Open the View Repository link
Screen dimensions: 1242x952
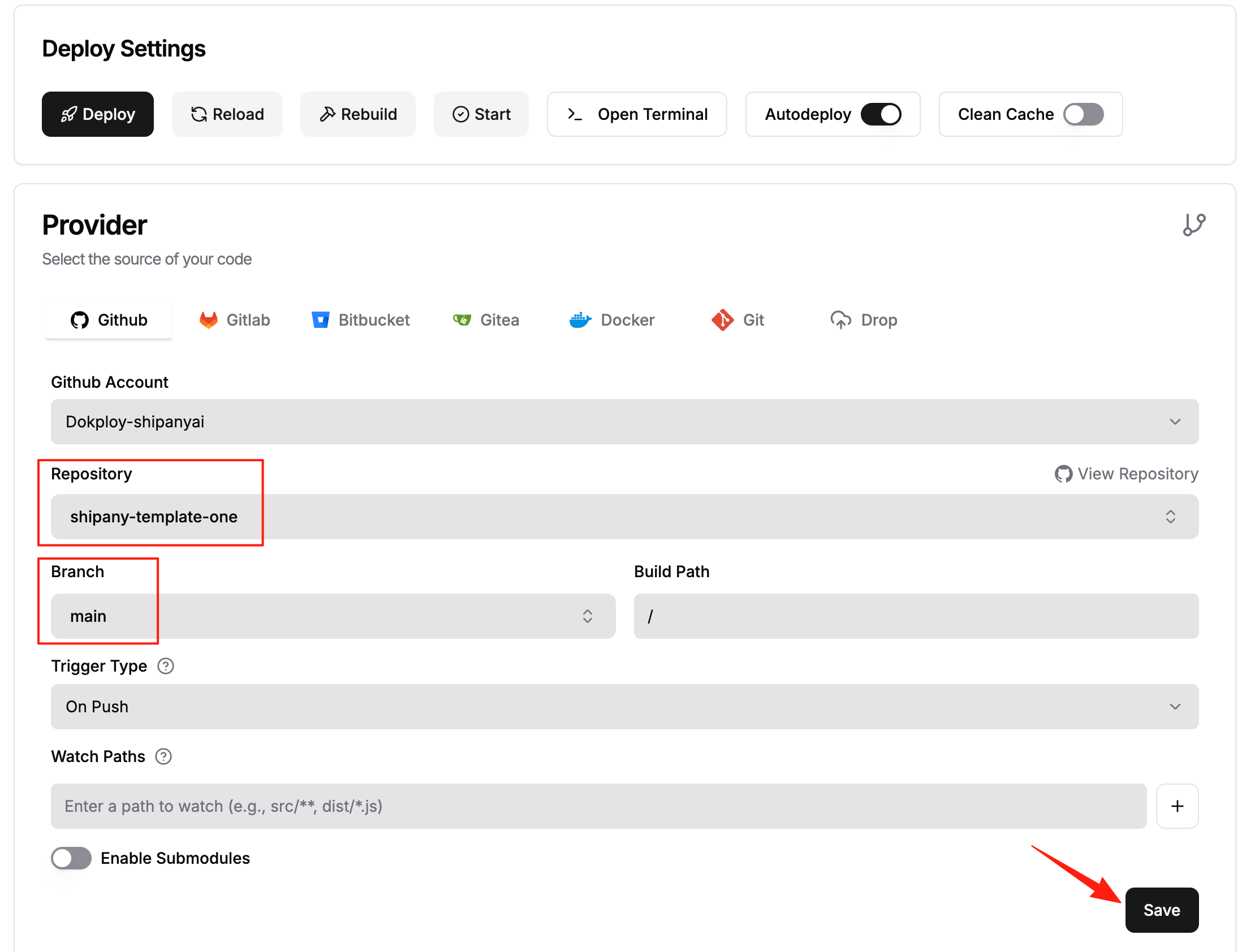click(x=1126, y=474)
